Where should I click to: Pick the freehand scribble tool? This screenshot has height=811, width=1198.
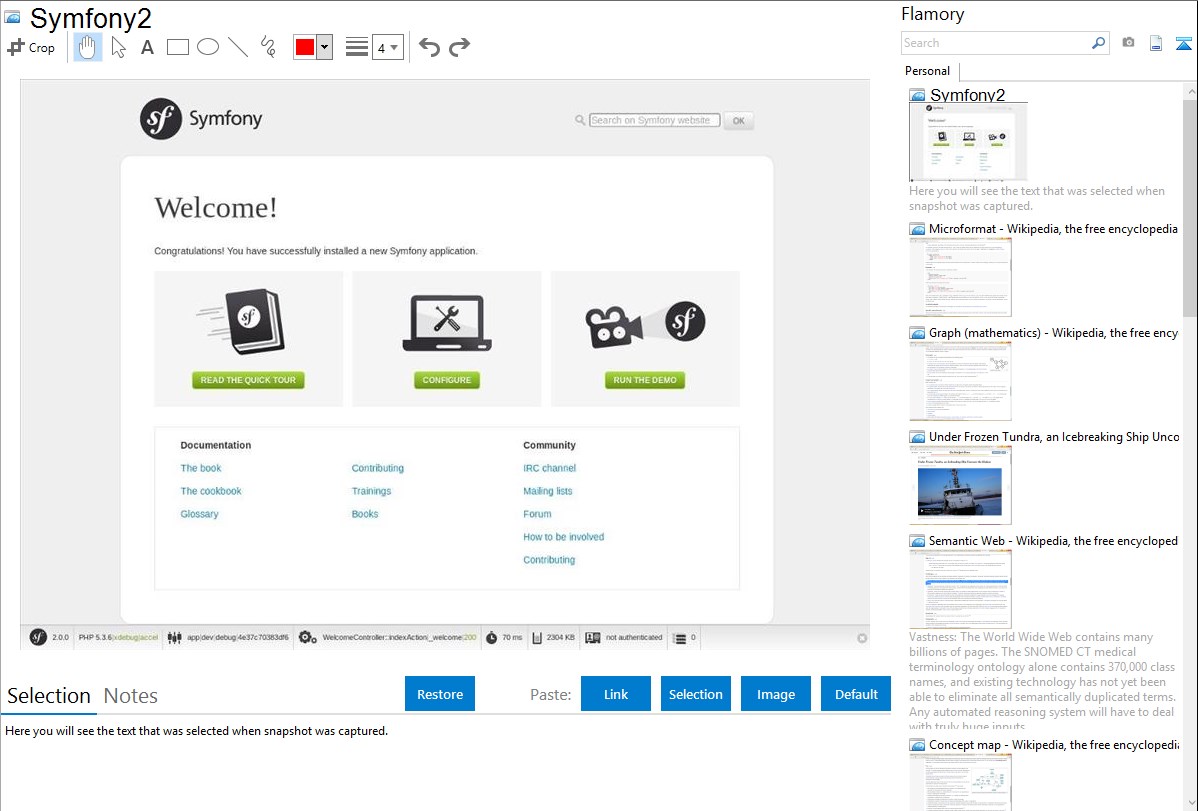point(268,47)
